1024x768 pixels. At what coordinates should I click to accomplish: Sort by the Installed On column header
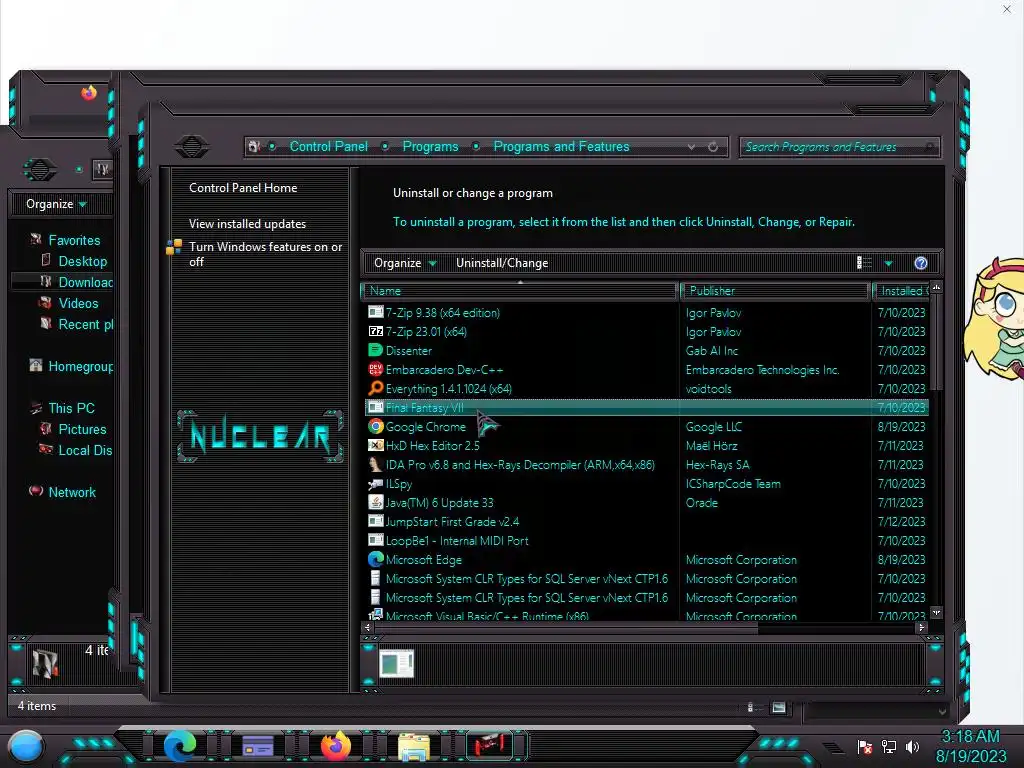pos(903,291)
